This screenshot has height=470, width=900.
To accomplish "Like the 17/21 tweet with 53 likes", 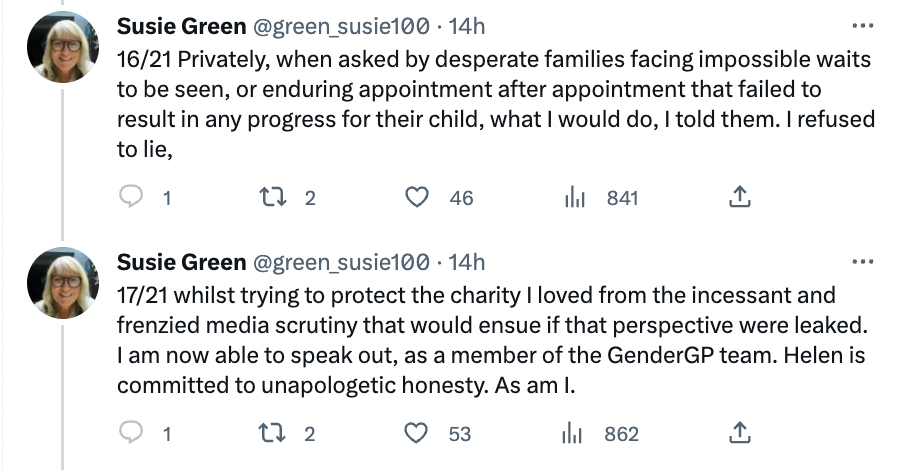I will click(x=416, y=433).
